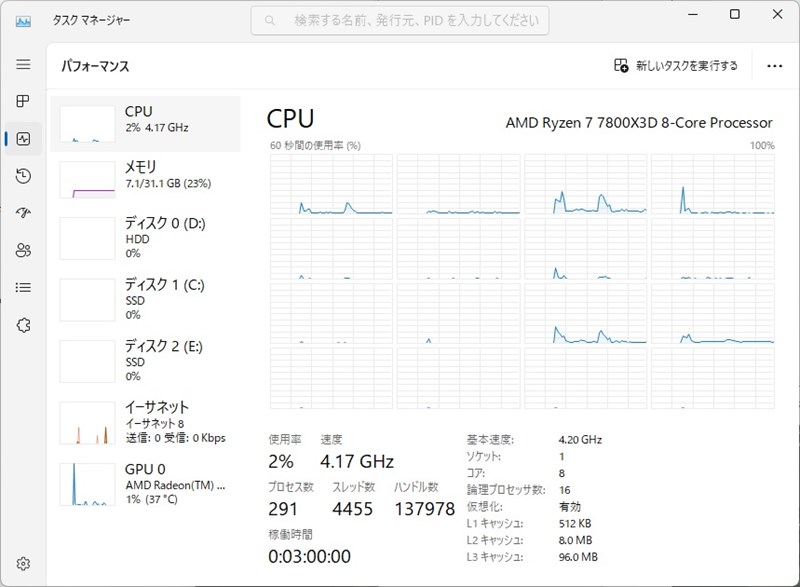Viewport: 800px width, 587px height.
Task: Click the Task Manager title bar icon
Action: (23, 20)
